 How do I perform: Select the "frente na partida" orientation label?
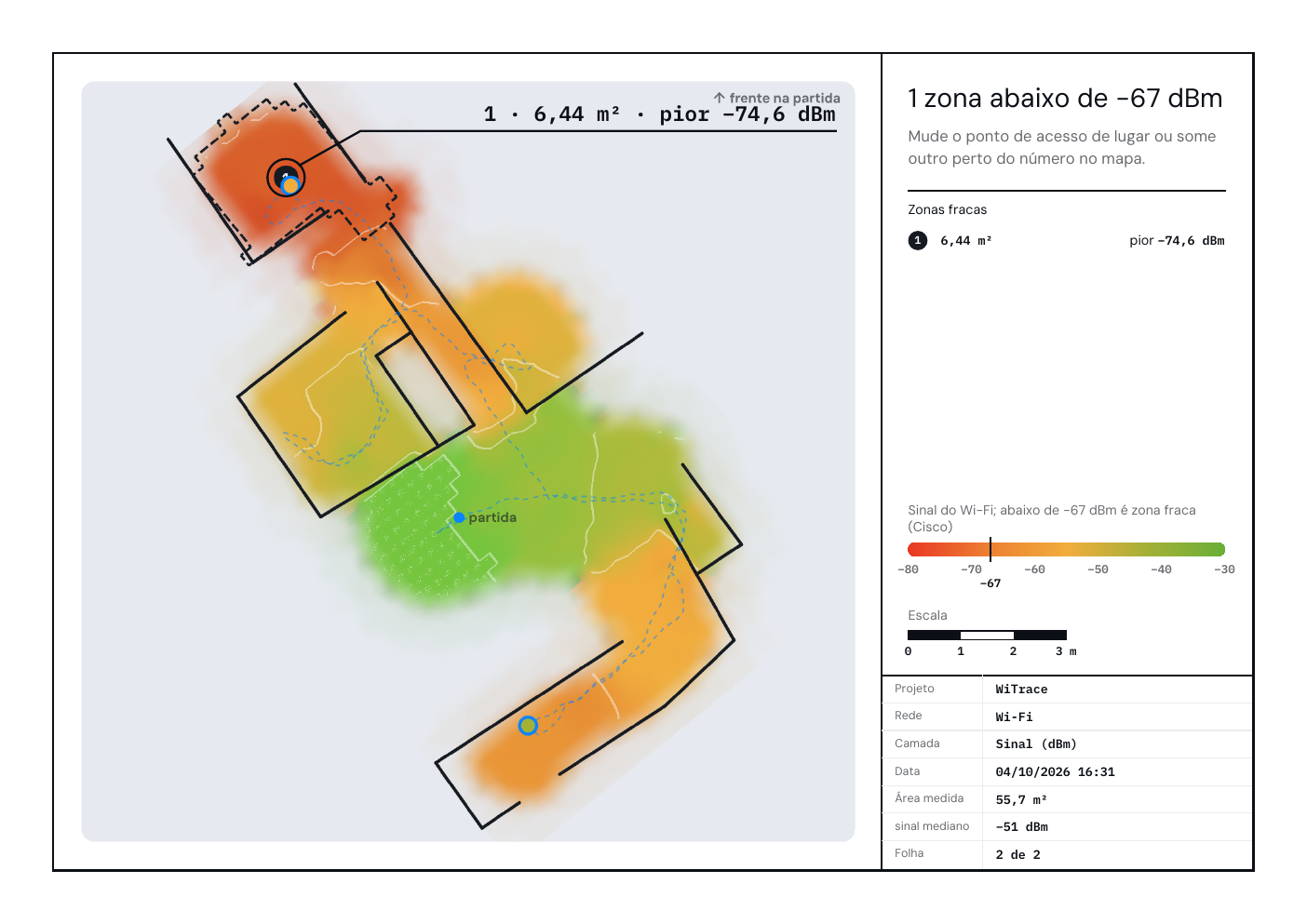coord(785,98)
